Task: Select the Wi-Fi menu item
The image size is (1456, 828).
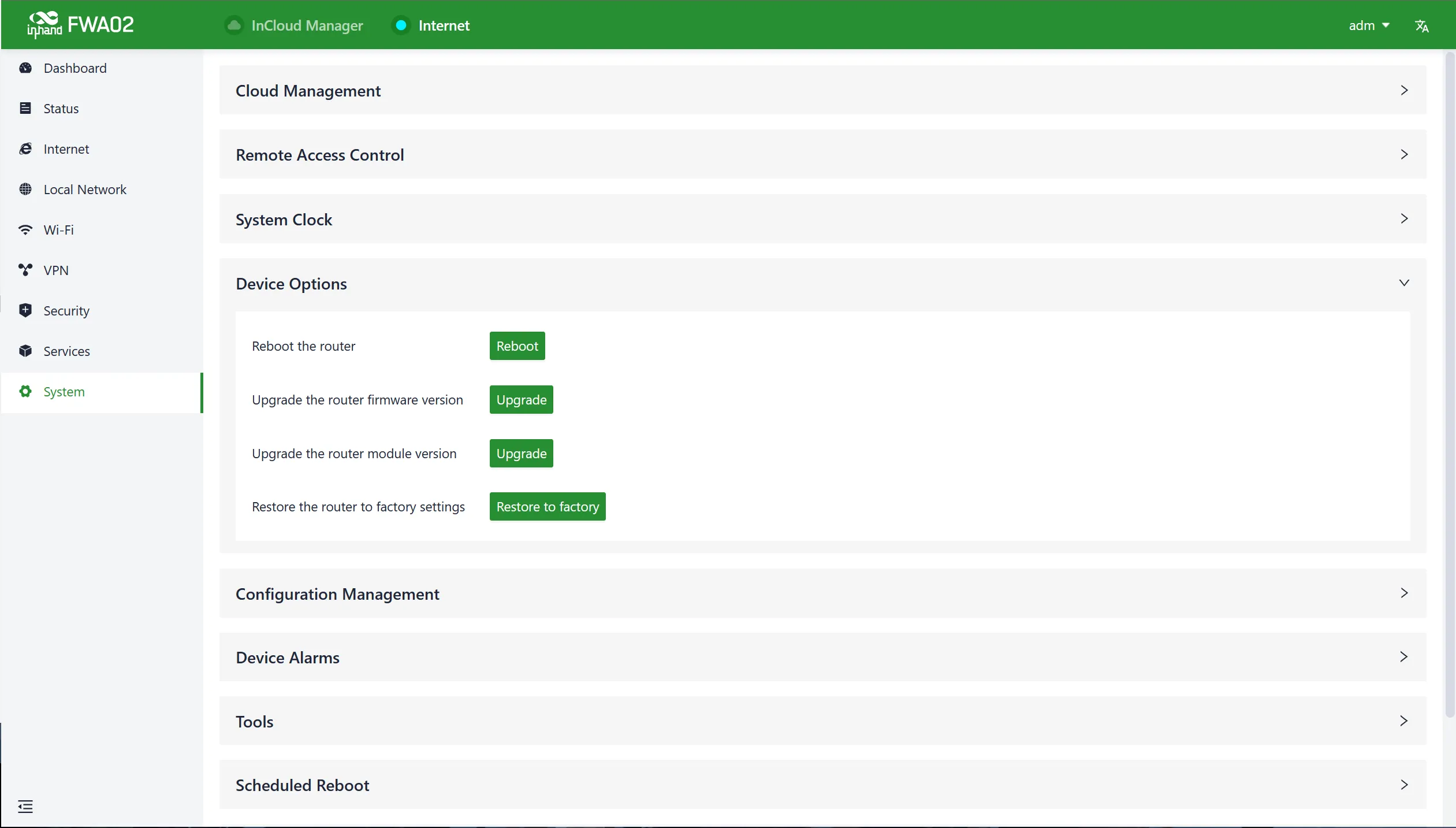Action: pyautogui.click(x=102, y=230)
